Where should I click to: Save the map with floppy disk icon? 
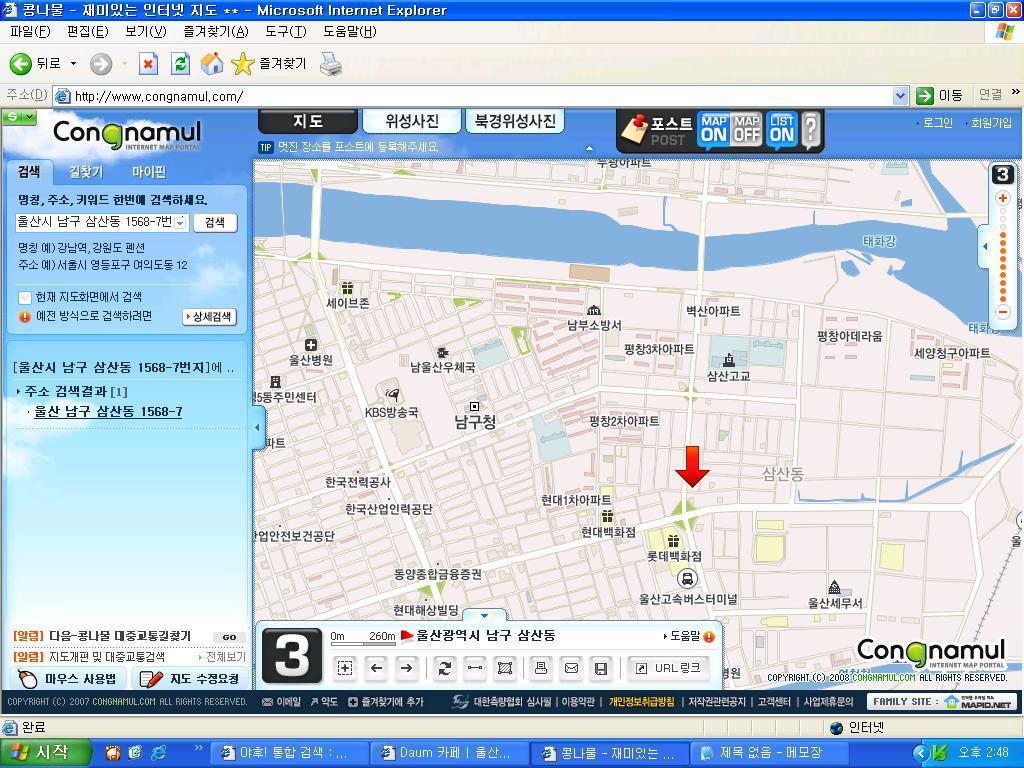[x=601, y=667]
